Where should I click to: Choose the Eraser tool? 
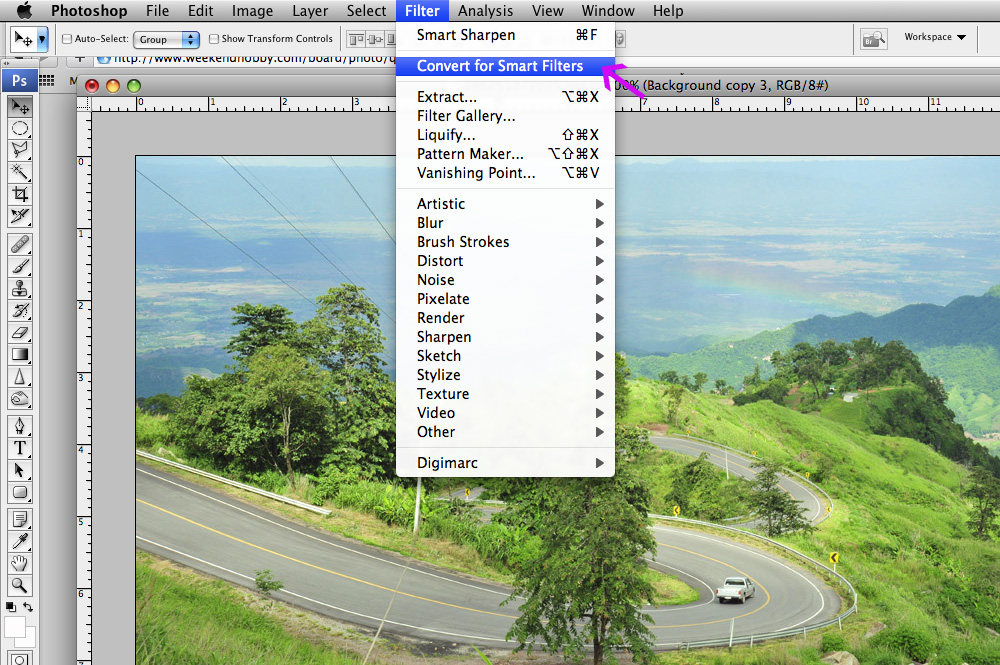20,333
